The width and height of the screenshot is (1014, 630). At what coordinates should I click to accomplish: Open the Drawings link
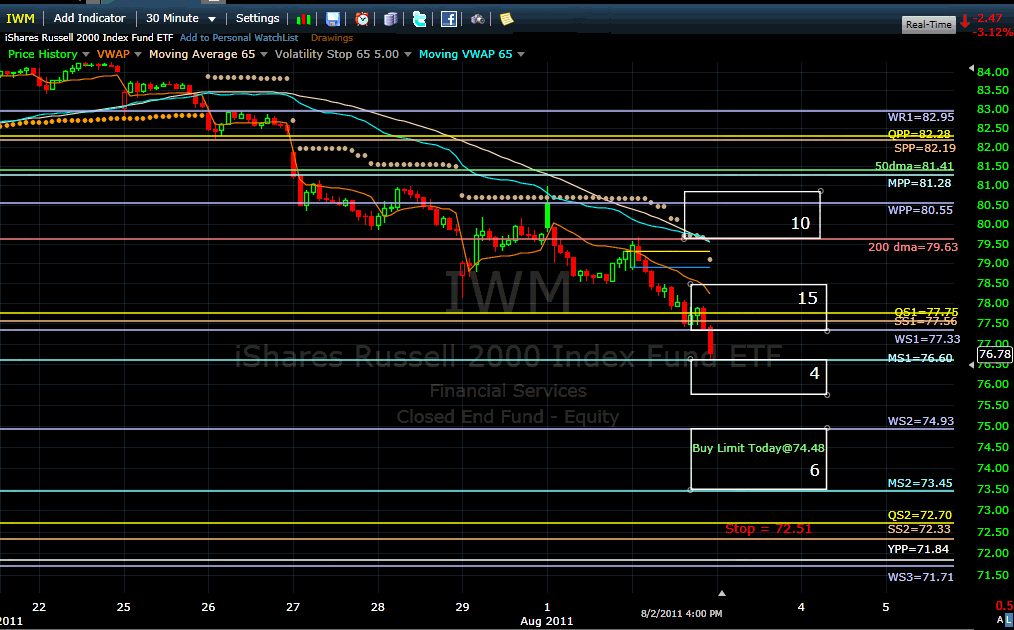point(332,38)
